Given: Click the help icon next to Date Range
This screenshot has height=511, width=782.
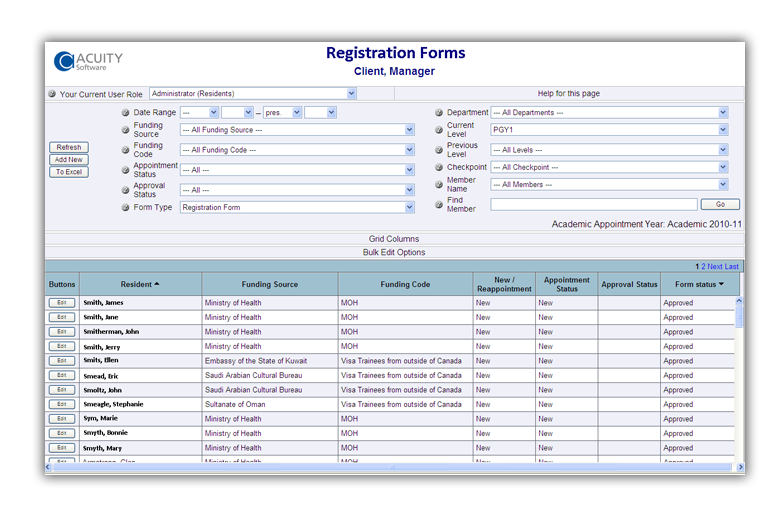Looking at the screenshot, I should (126, 113).
